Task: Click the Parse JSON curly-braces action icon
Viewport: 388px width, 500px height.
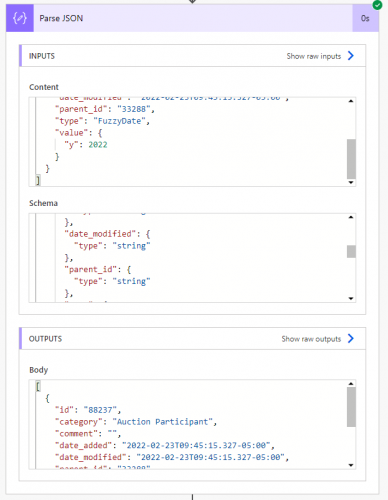Action: point(20,18)
